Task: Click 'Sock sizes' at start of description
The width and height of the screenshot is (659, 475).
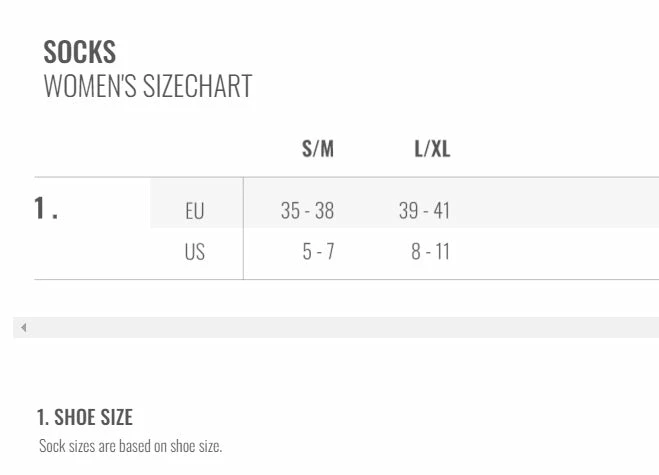Action: point(62,446)
